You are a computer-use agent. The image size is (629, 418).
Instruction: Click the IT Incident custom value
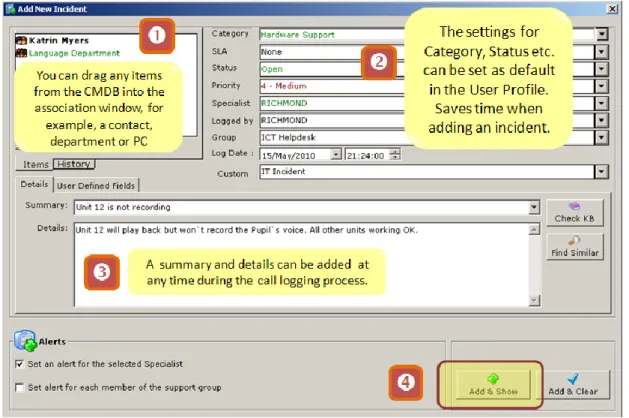(283, 171)
